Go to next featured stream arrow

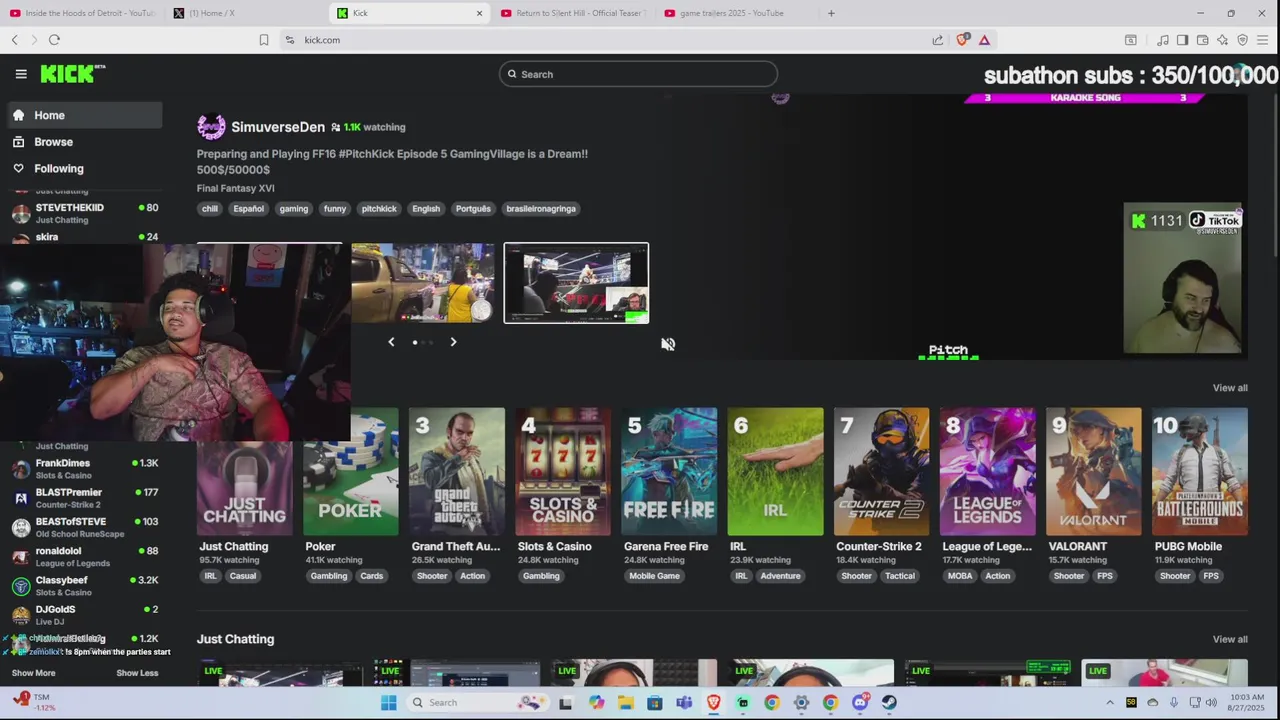click(453, 342)
